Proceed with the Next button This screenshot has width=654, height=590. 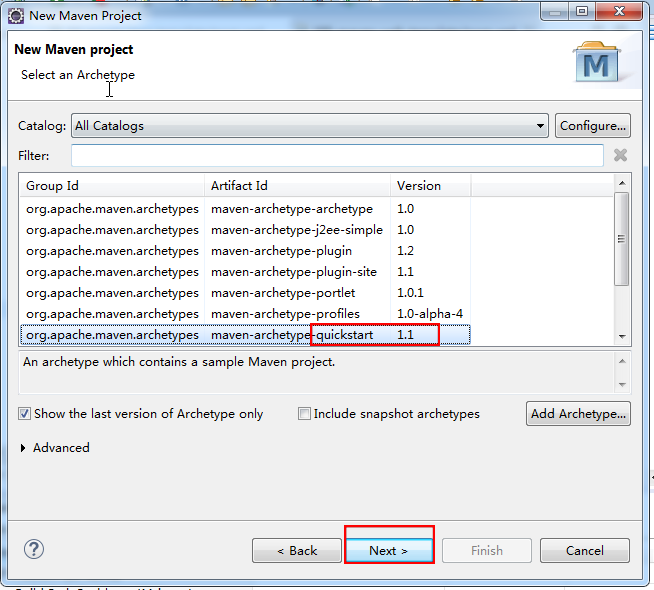pos(389,550)
